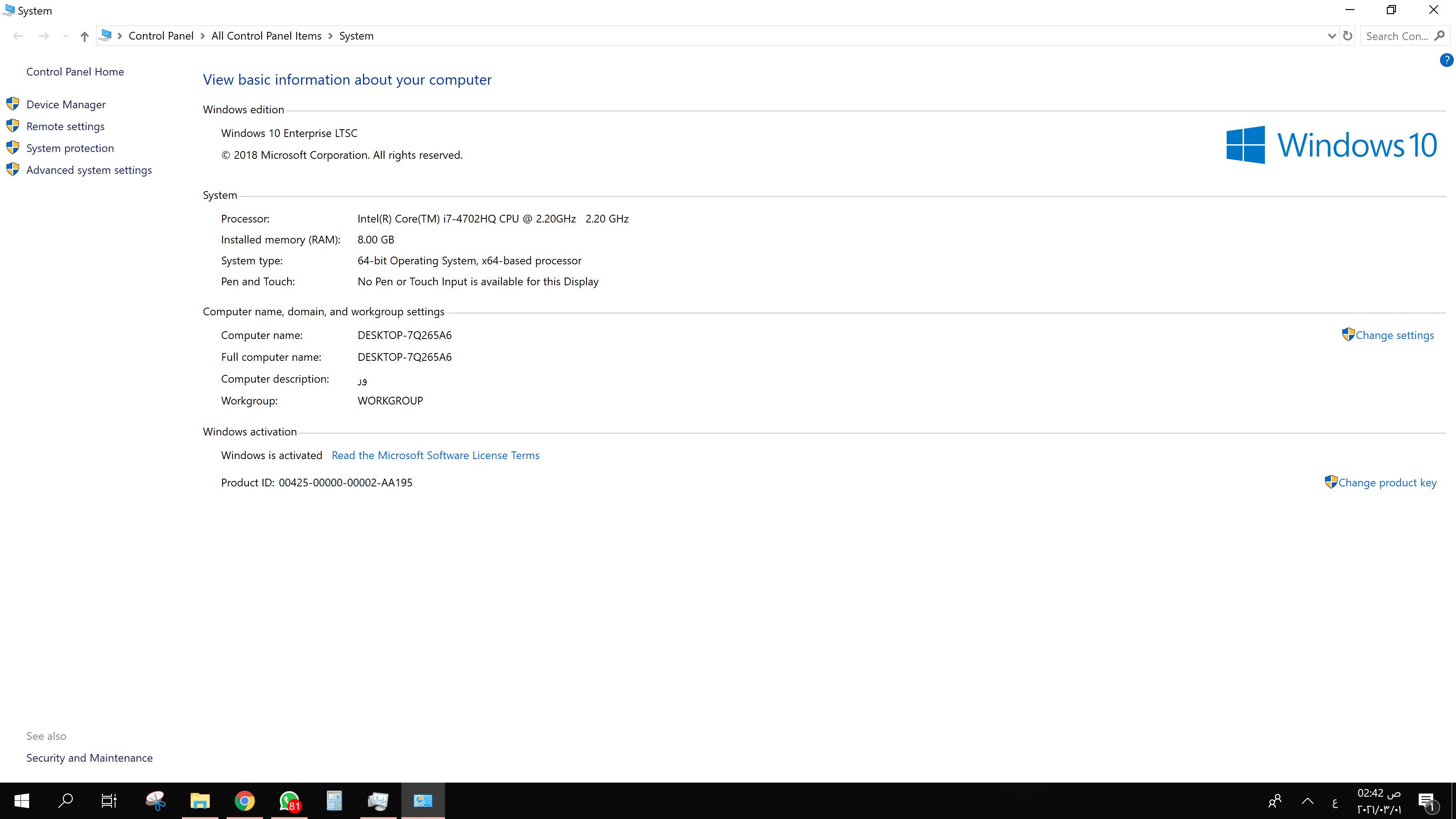The width and height of the screenshot is (1456, 819).
Task: Click the System window title icon
Action: click(x=9, y=10)
